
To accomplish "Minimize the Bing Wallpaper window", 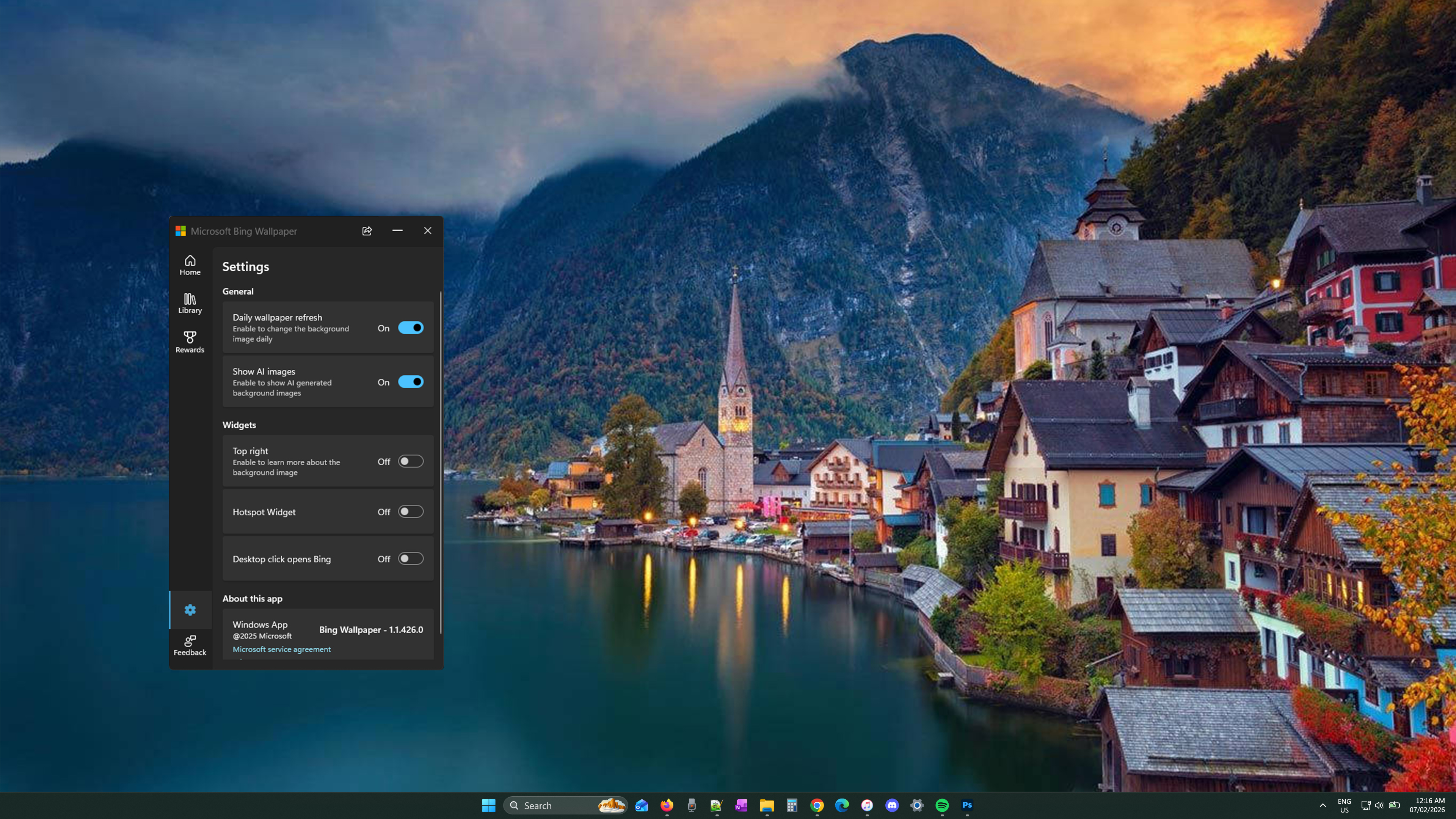I will [397, 231].
